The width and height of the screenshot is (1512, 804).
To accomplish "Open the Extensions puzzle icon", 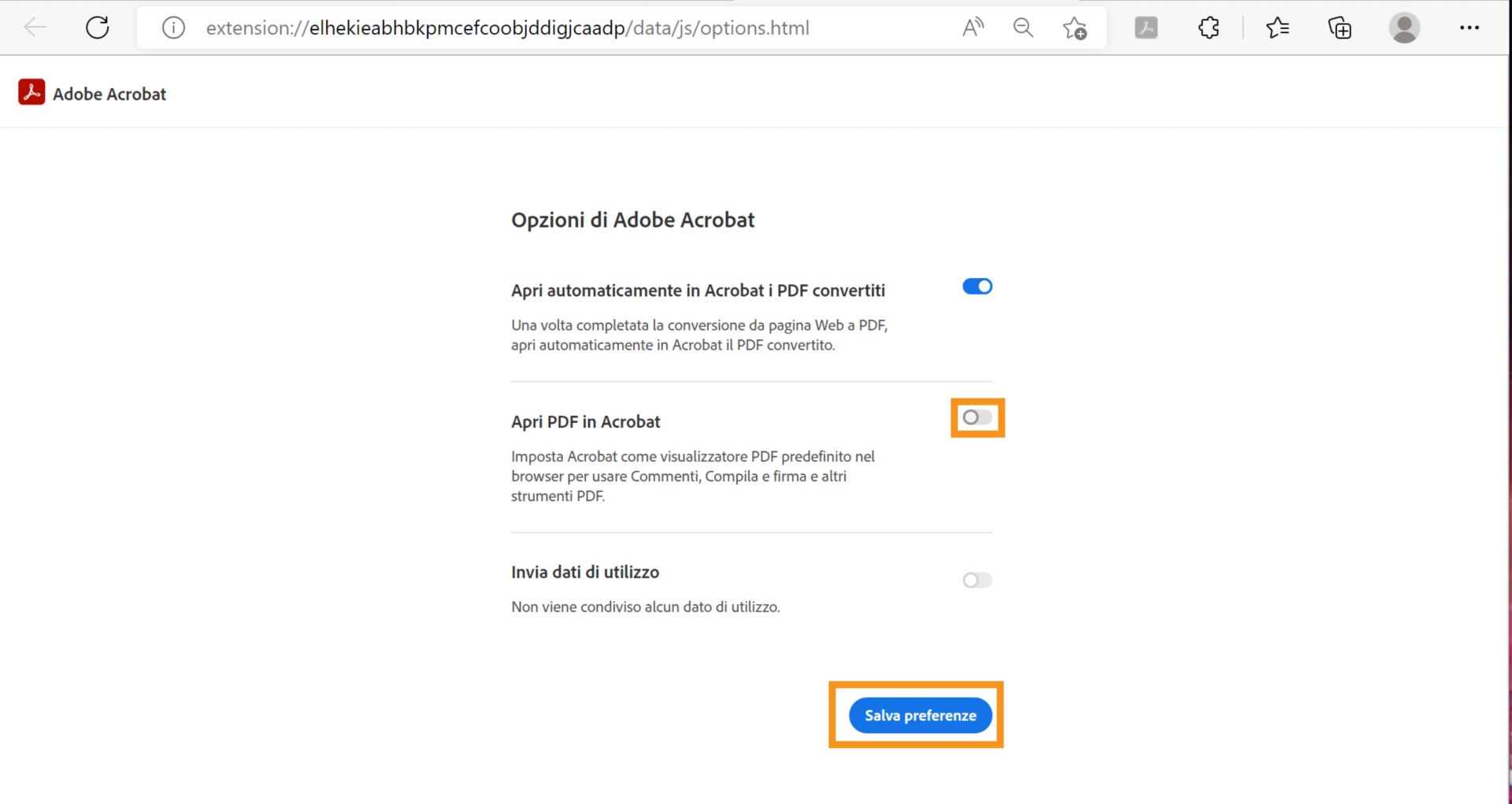I will click(1208, 27).
